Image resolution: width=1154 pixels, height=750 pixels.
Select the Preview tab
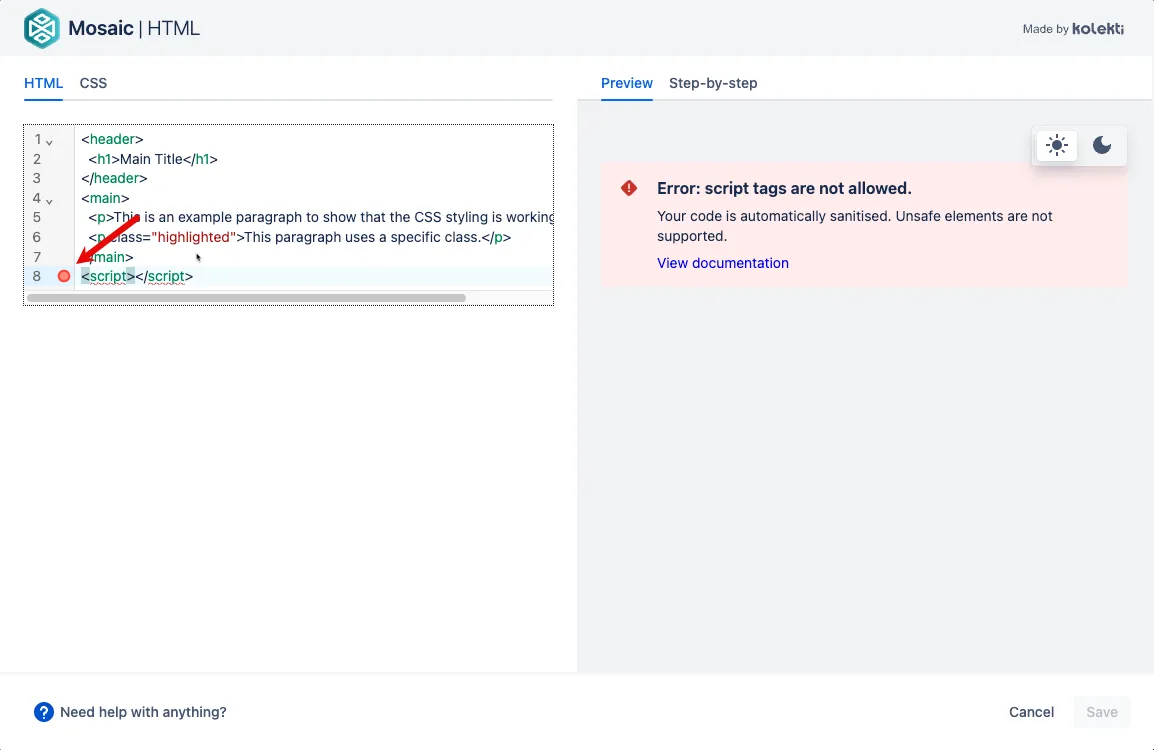(626, 83)
